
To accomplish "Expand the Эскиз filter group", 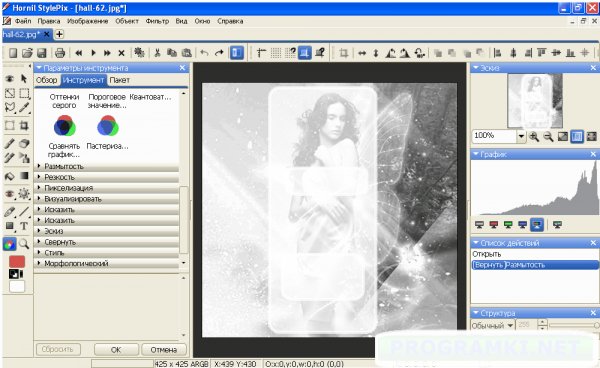I will pos(106,231).
